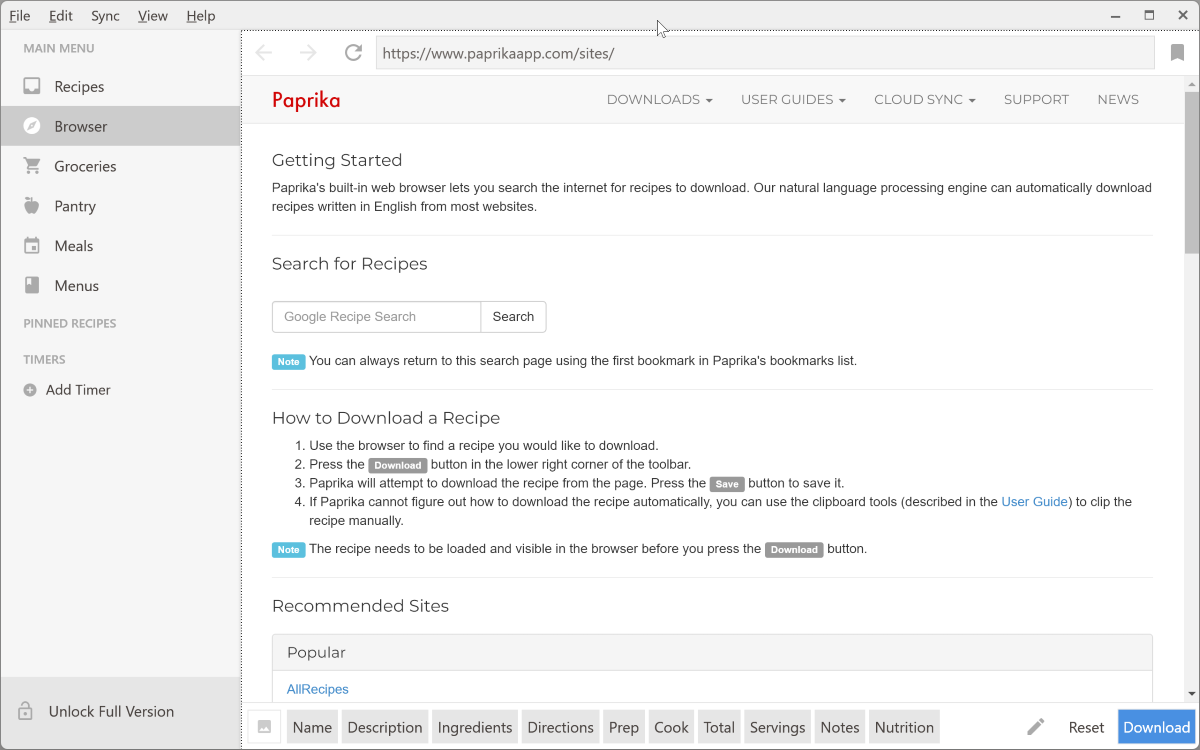Open the File menu
1200x750 pixels.
20,16
